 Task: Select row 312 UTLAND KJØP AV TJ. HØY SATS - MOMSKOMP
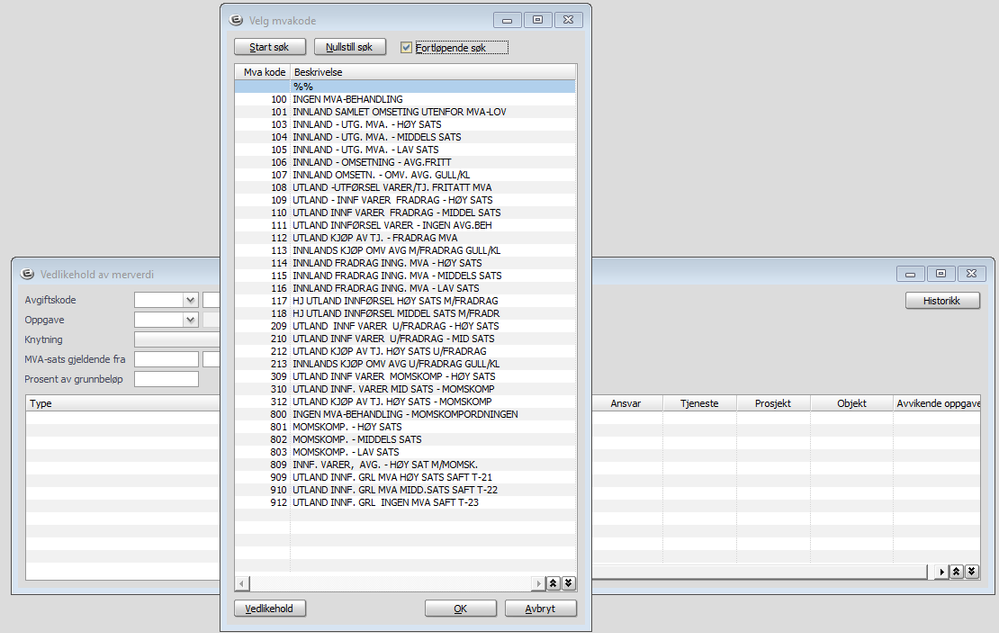tap(405, 402)
